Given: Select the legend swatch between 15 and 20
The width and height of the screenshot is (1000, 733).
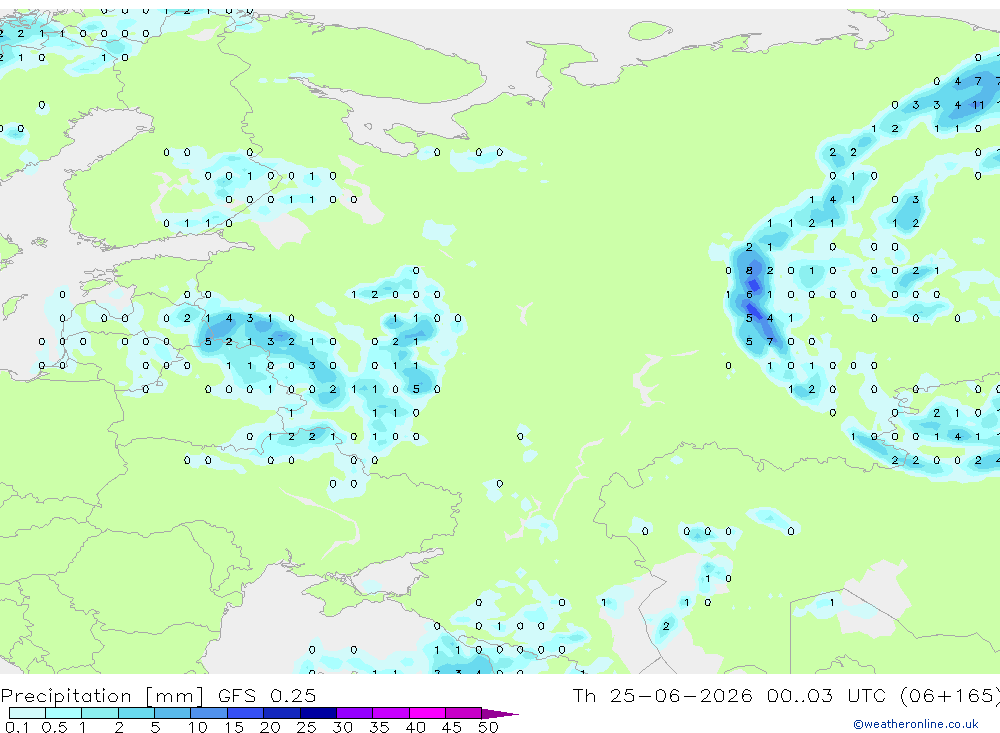Looking at the screenshot, I should (245, 713).
